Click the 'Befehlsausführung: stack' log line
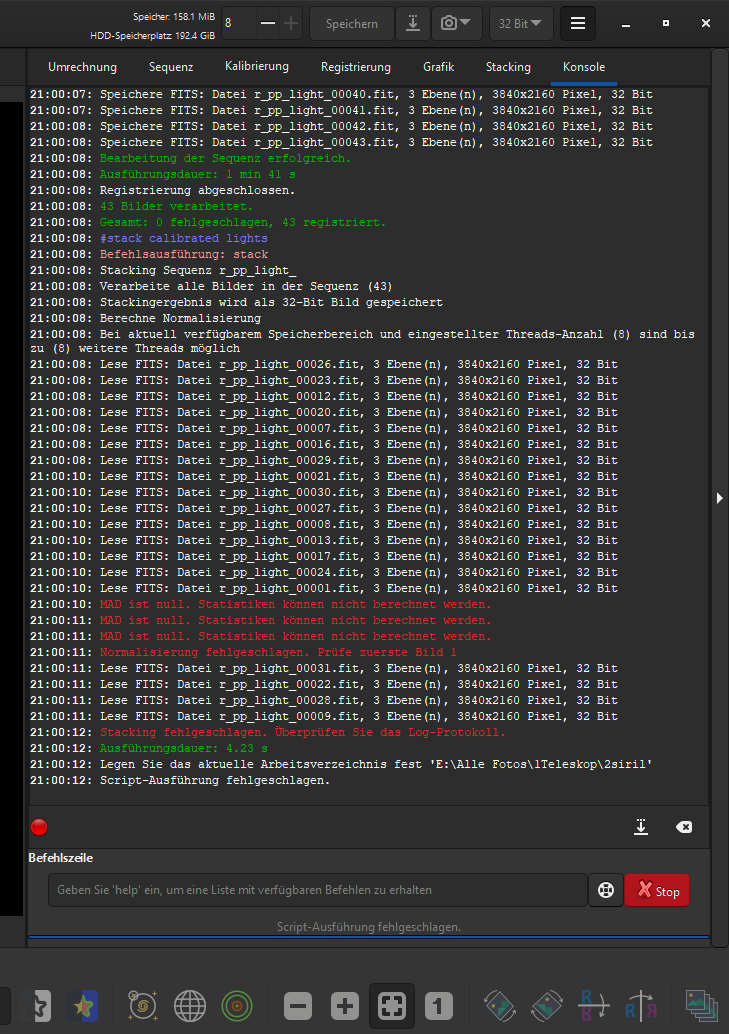This screenshot has height=1034, width=729. pyautogui.click(x=183, y=255)
